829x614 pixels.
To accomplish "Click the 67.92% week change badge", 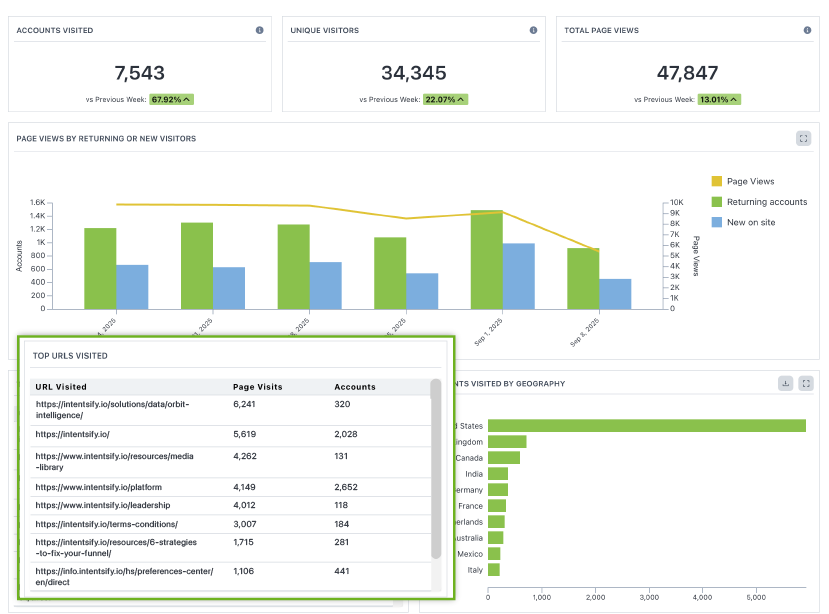I will click(167, 99).
